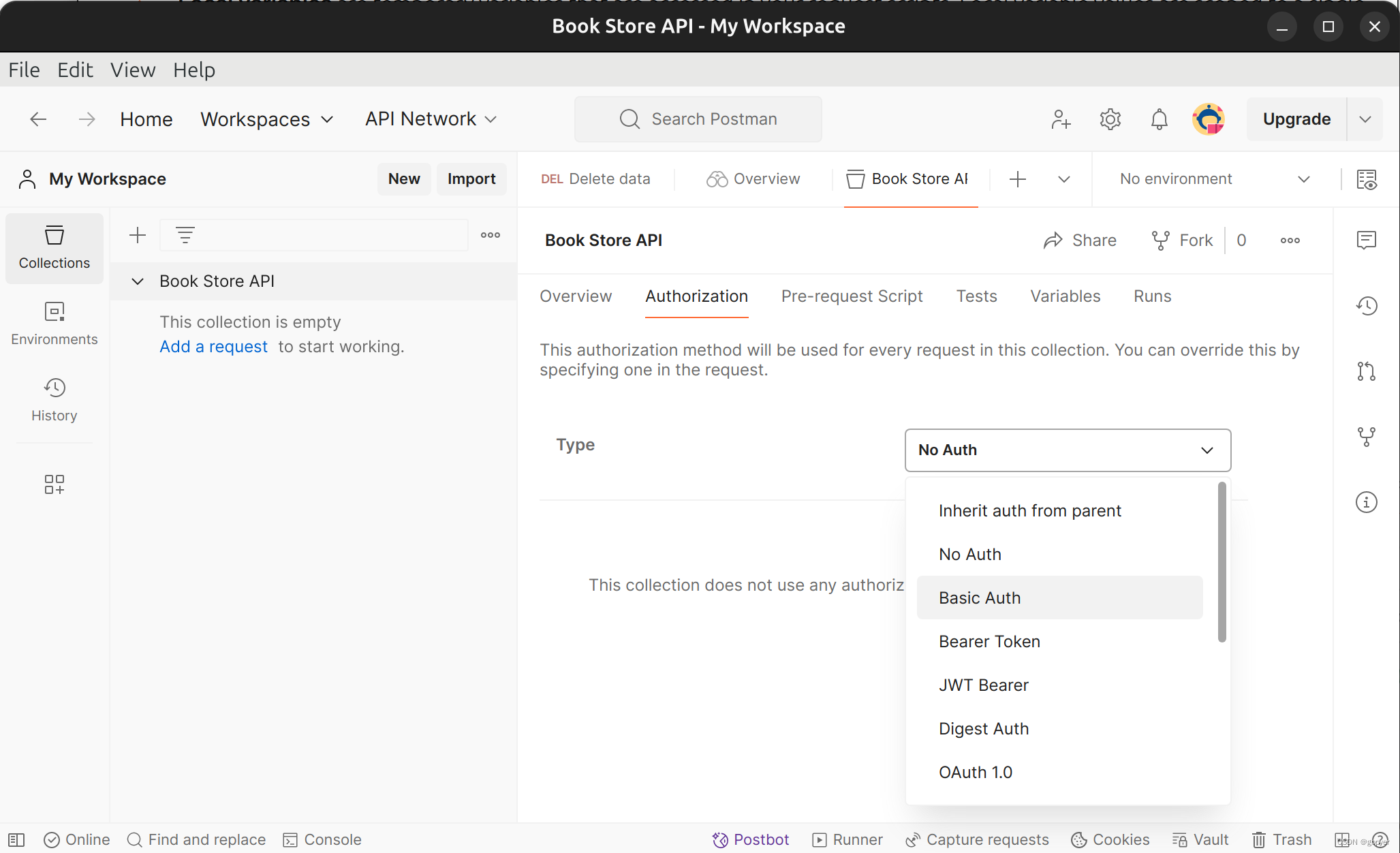This screenshot has height=853, width=1400.
Task: Click the New button
Action: pyautogui.click(x=404, y=179)
